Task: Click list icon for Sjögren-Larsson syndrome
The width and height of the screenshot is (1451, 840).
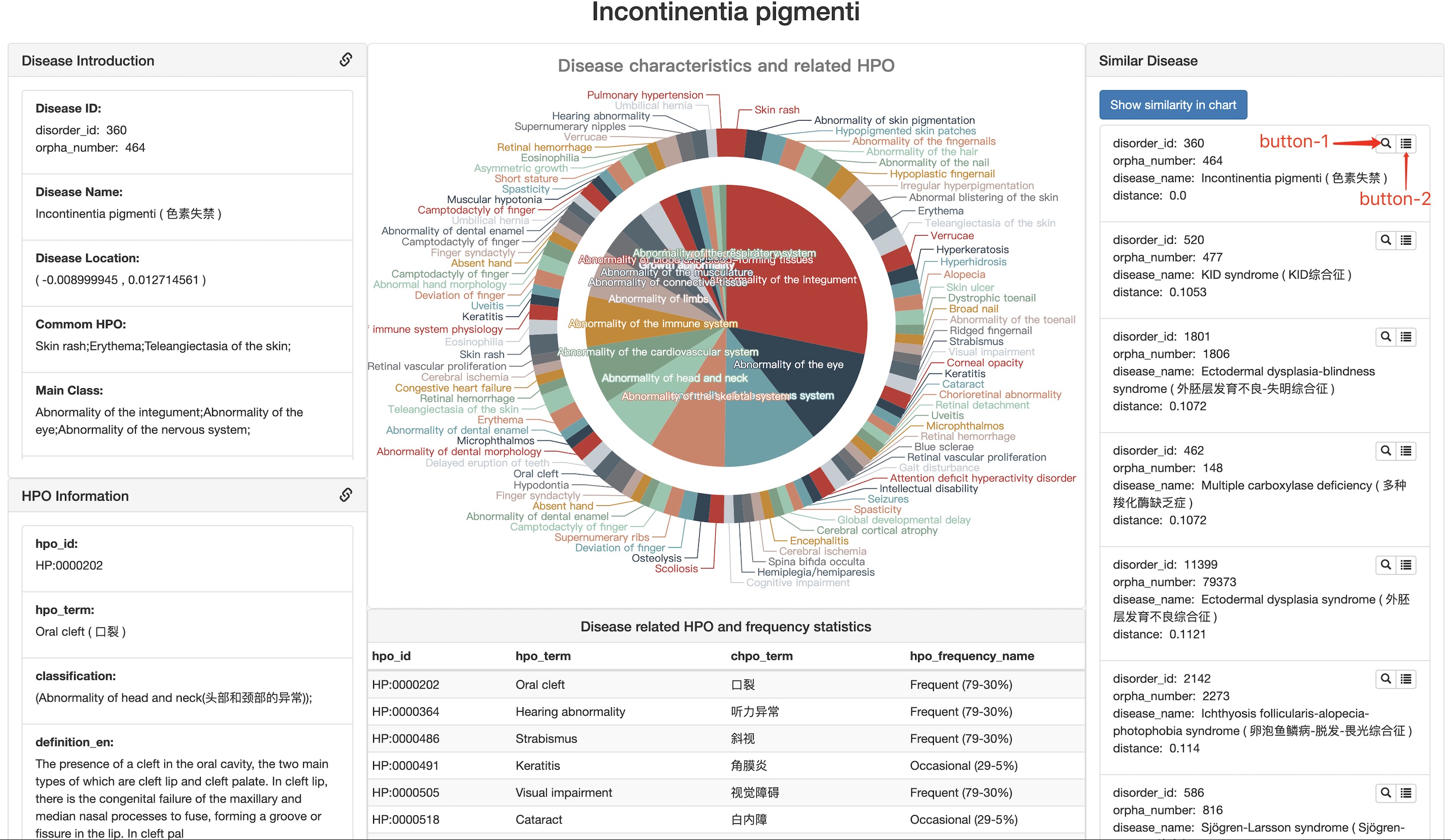Action: pos(1406,793)
